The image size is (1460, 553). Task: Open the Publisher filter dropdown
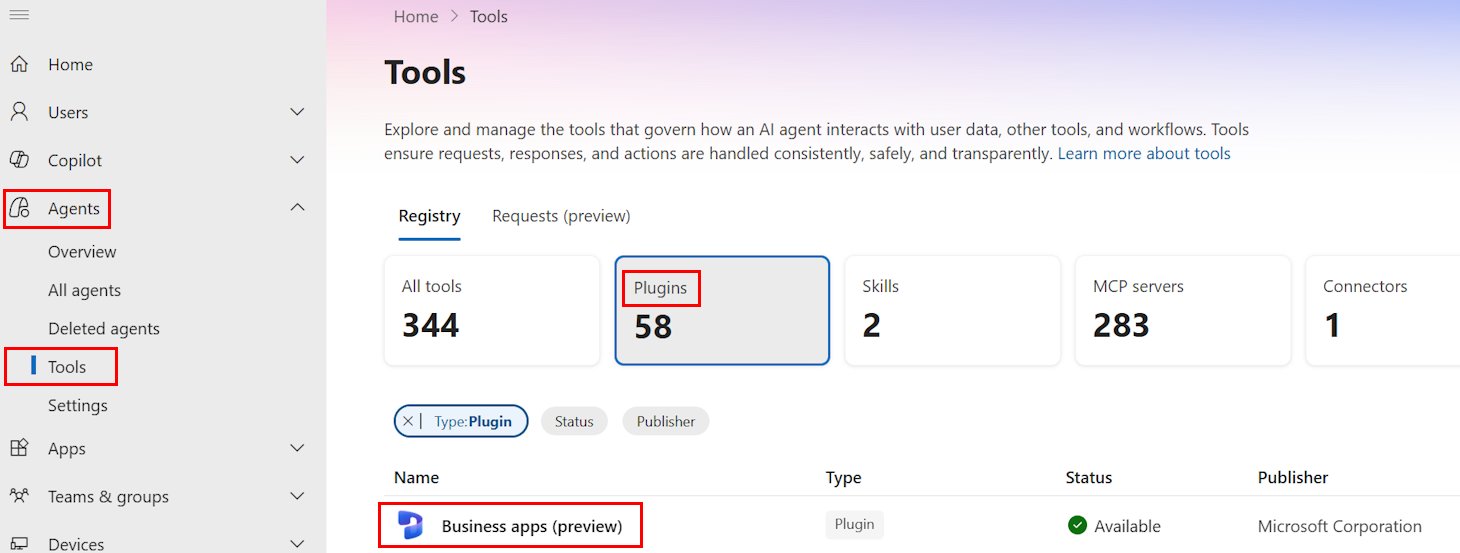(666, 422)
